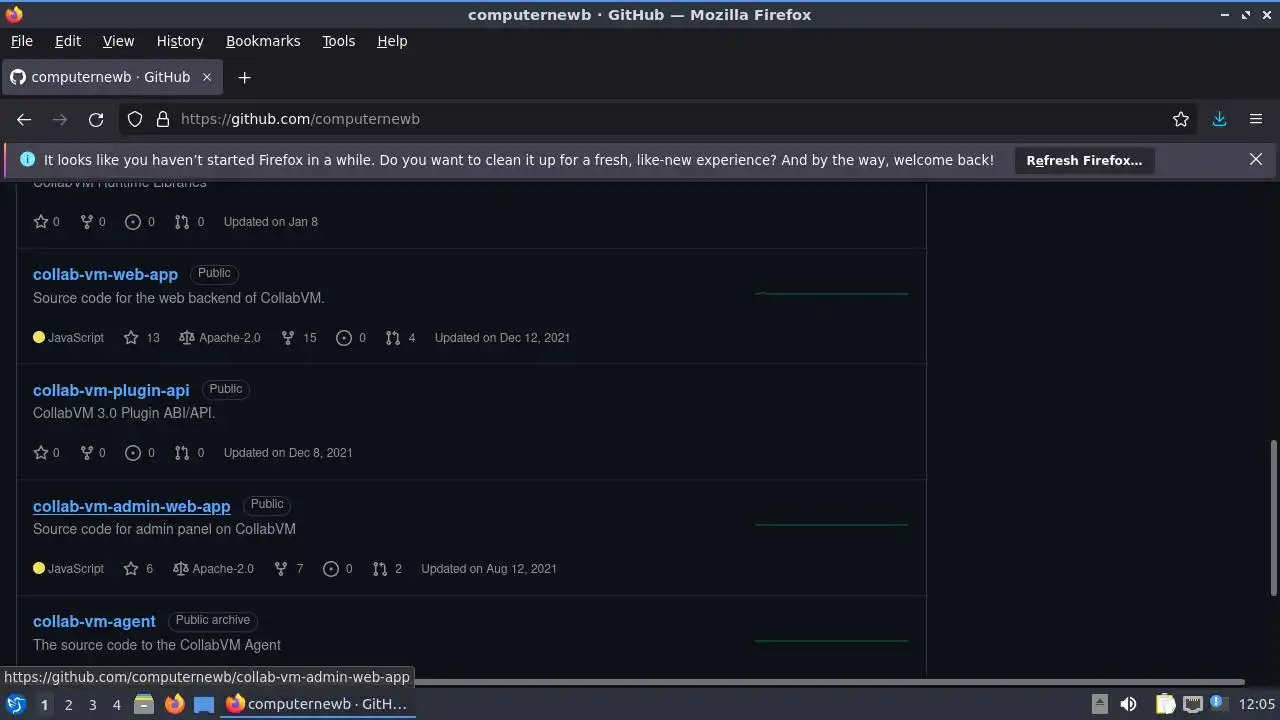Open the Bookmarks menu

[x=263, y=41]
